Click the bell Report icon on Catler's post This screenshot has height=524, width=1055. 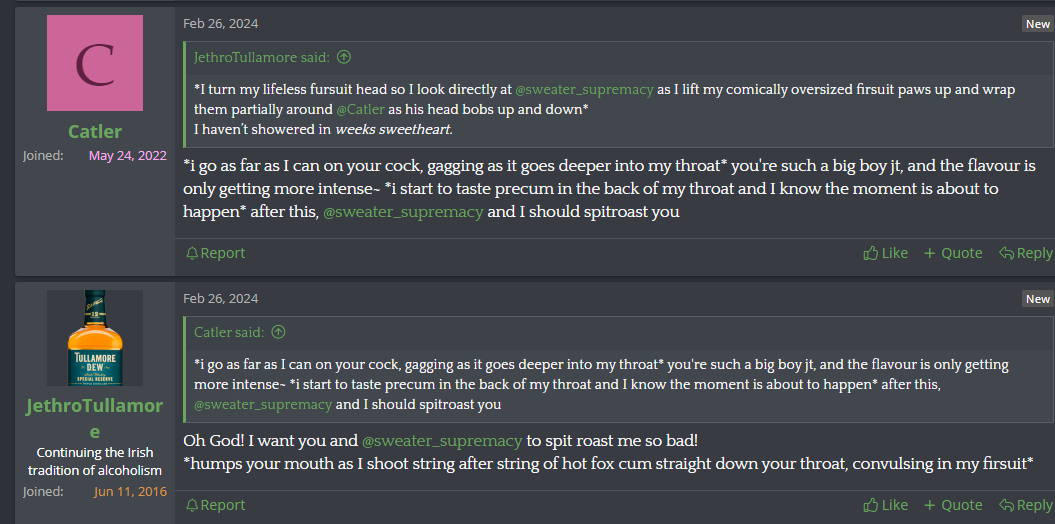(192, 253)
